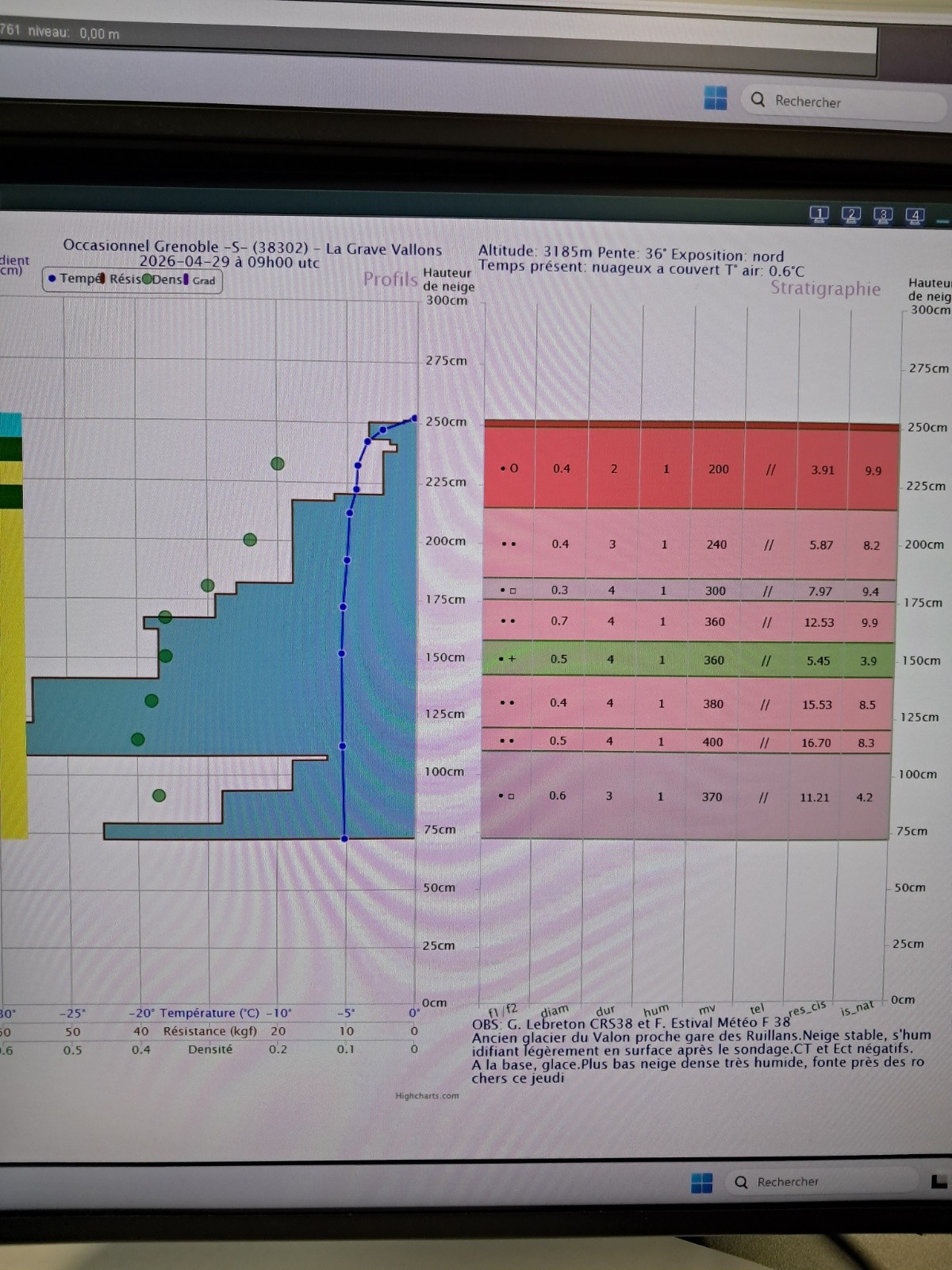Image resolution: width=952 pixels, height=1270 pixels.
Task: Open Windows Start menu on lower taskbar
Action: click(702, 1183)
